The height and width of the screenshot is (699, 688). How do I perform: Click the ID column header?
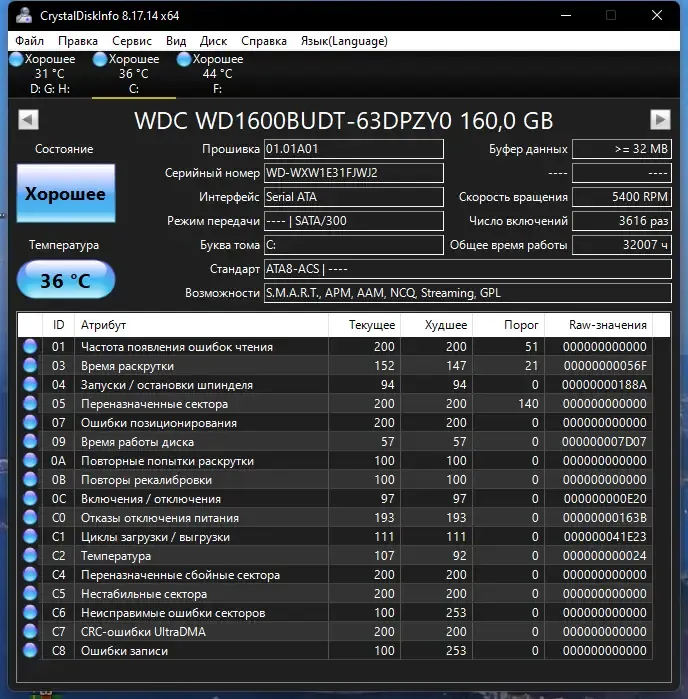click(58, 325)
